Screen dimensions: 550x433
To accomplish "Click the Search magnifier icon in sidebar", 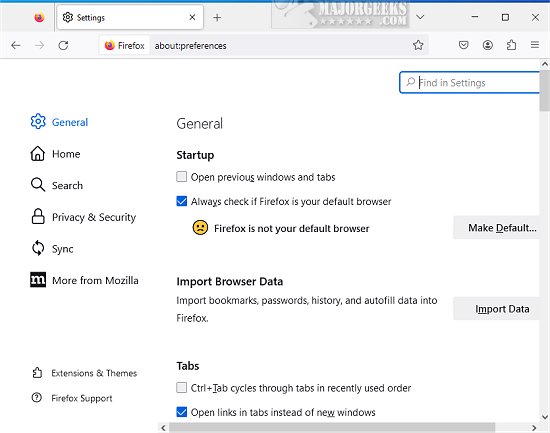I will (38, 185).
